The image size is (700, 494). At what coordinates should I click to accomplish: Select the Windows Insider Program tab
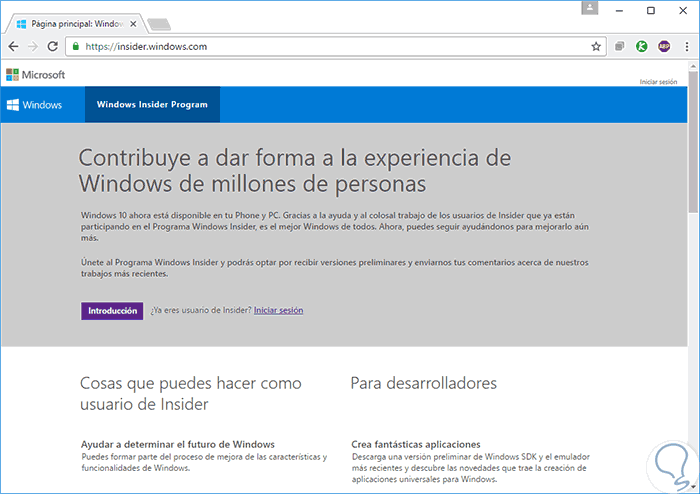152,104
